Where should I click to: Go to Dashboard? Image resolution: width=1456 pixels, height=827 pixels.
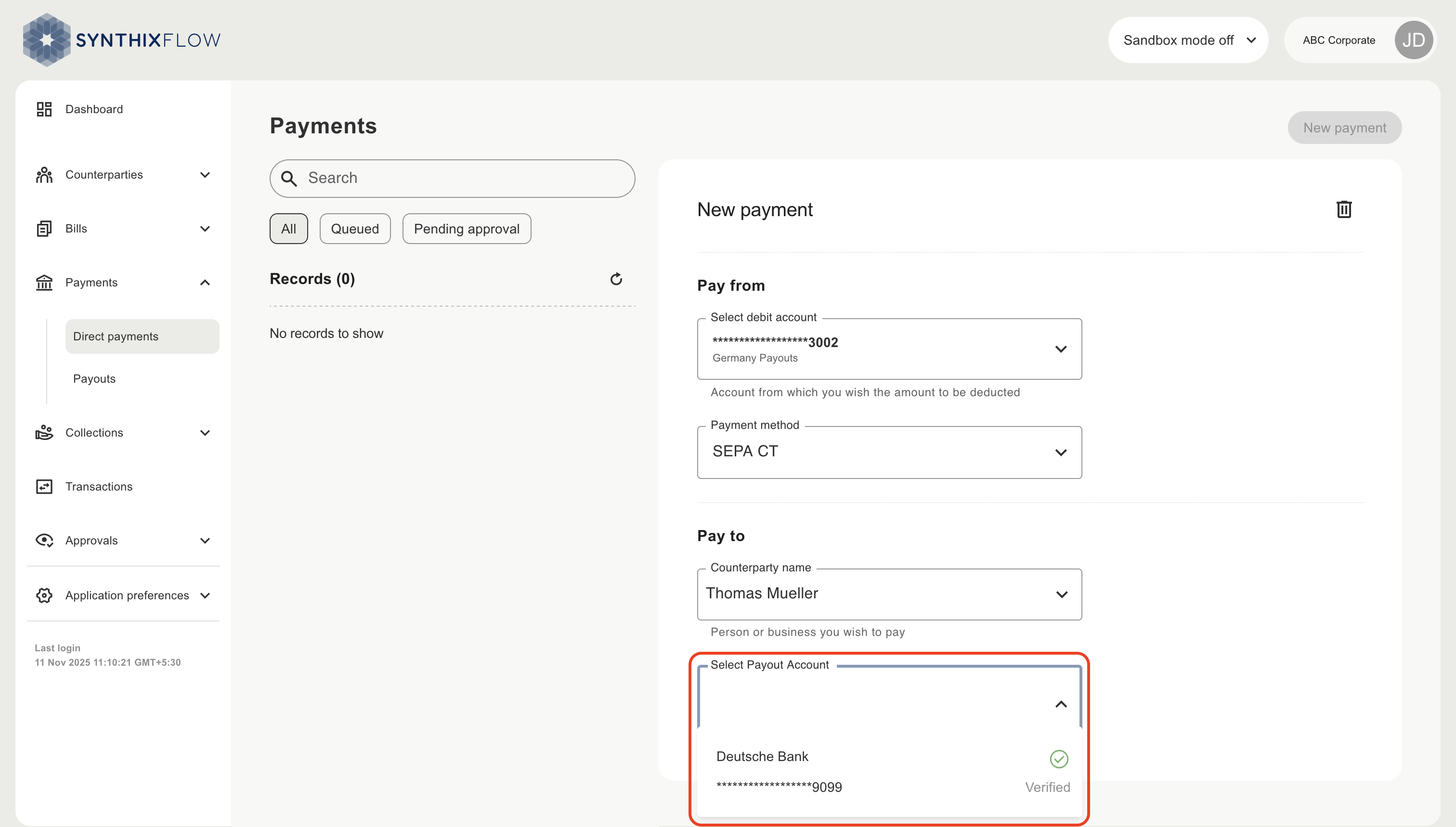click(94, 109)
